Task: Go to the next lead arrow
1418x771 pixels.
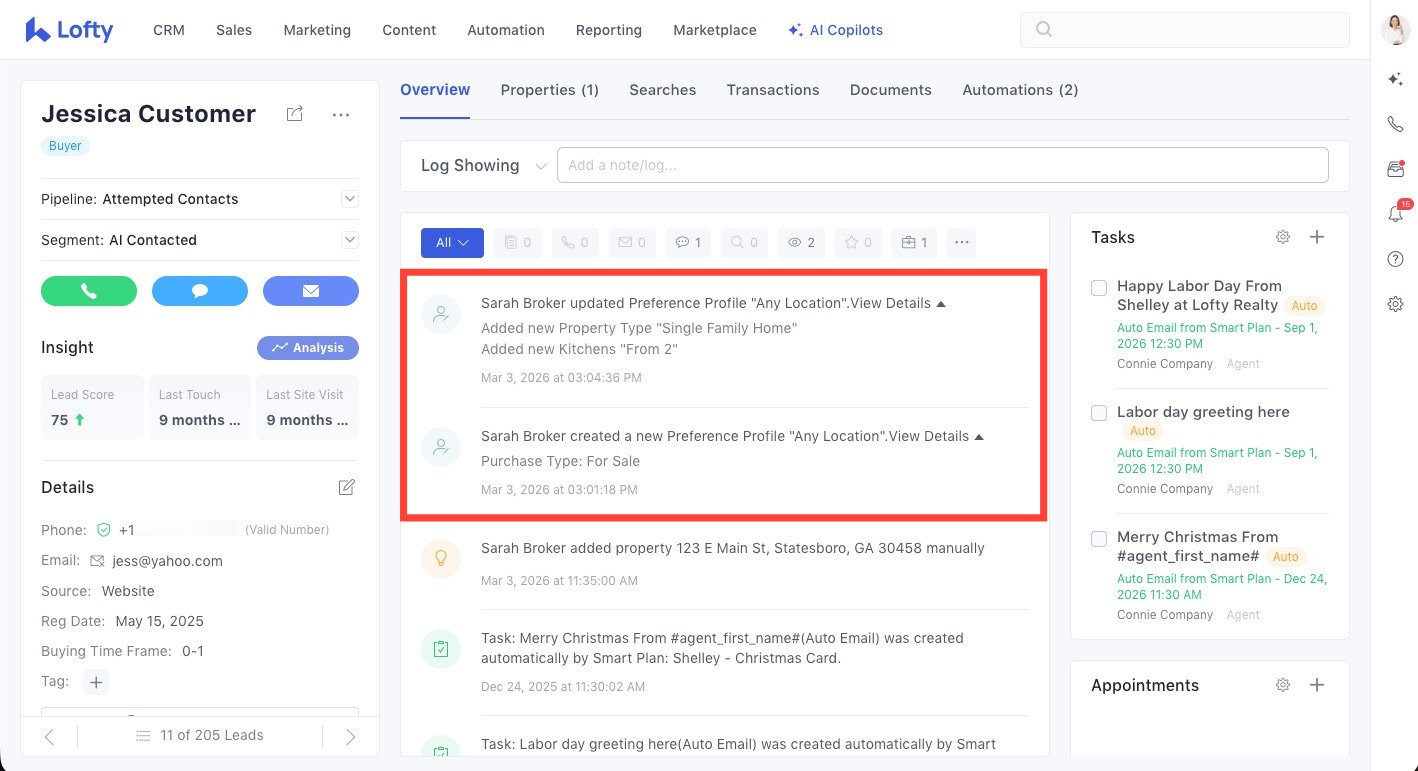Action: [350, 736]
